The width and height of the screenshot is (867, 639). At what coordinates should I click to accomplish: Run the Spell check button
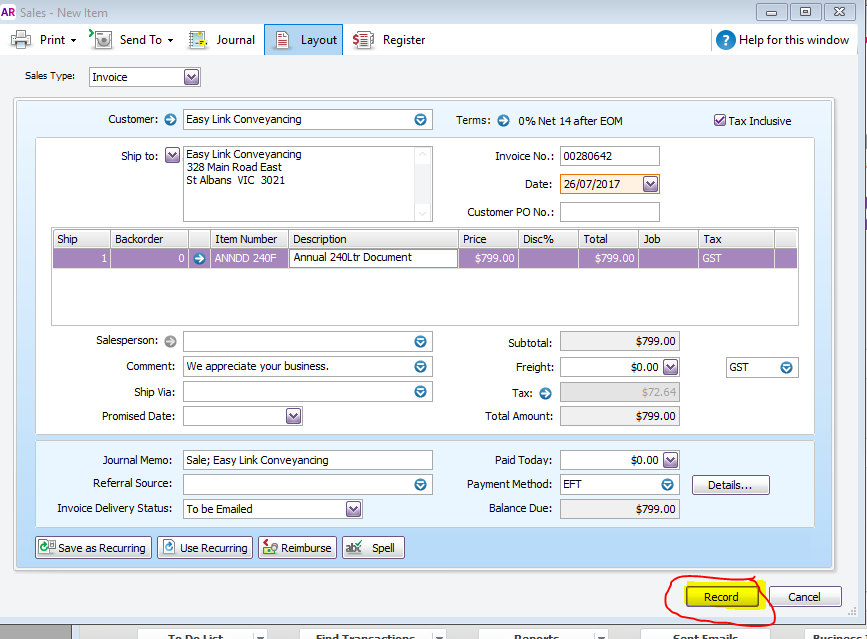(373, 547)
